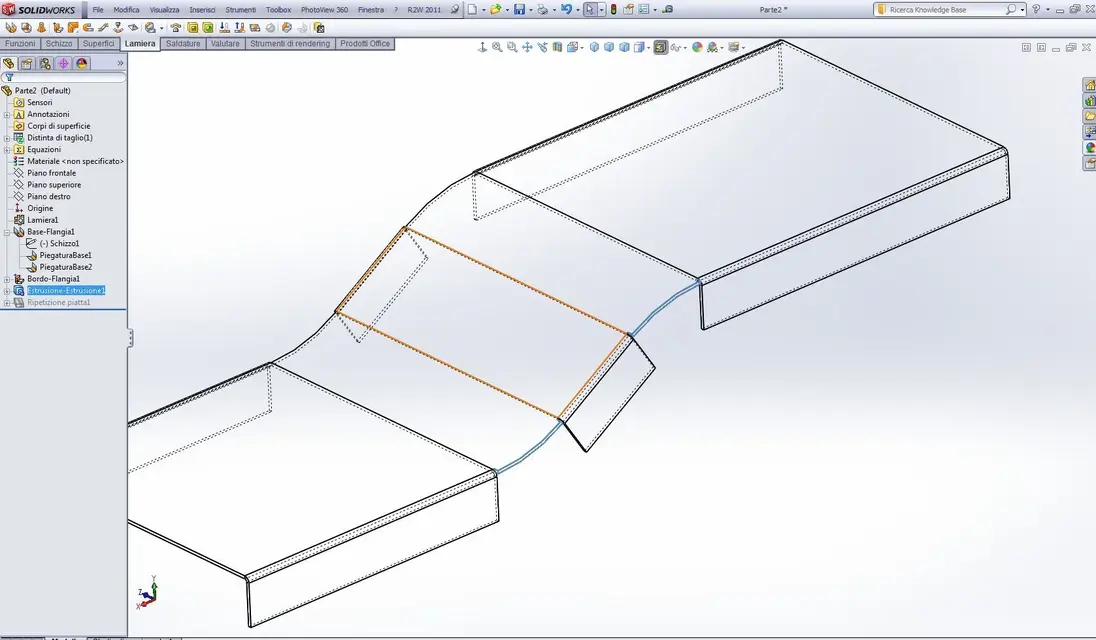Switch to the Funzioni tab
The width and height of the screenshot is (1096, 640).
point(20,43)
